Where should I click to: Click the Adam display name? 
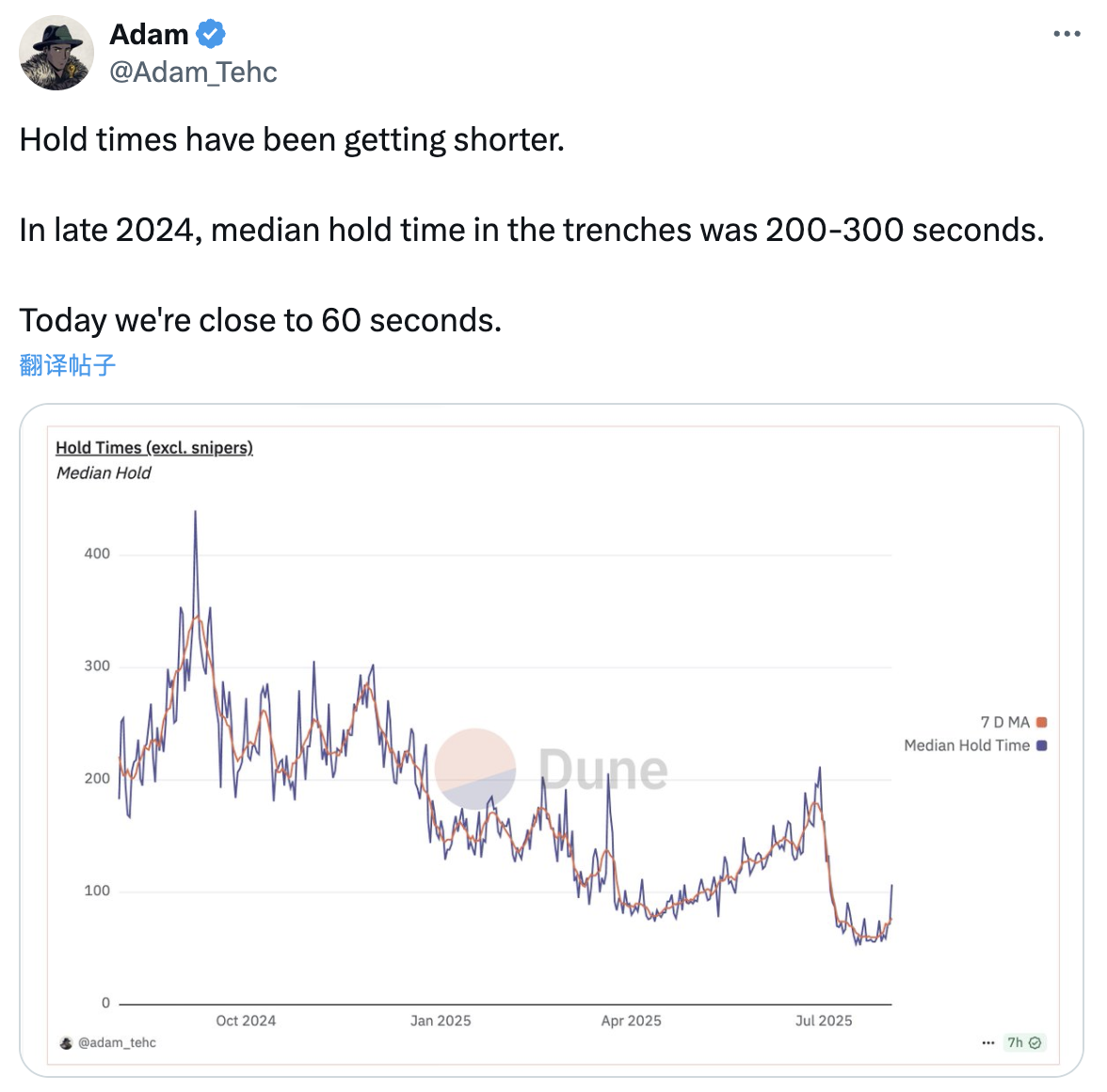(149, 34)
